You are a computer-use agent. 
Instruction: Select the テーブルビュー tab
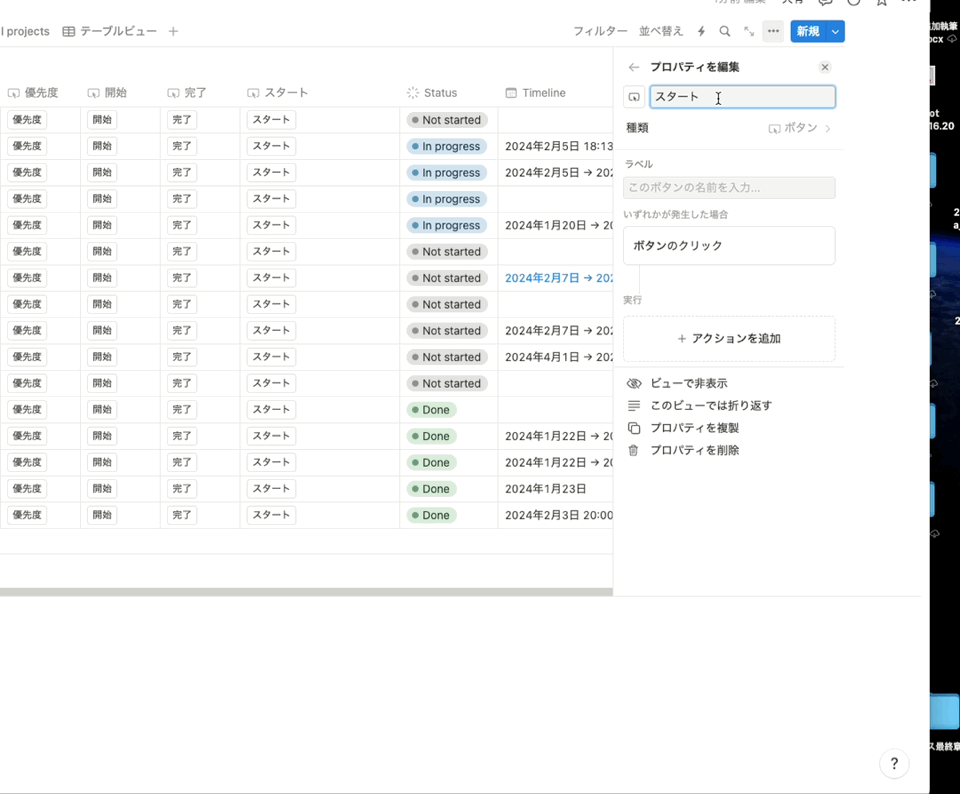(110, 32)
